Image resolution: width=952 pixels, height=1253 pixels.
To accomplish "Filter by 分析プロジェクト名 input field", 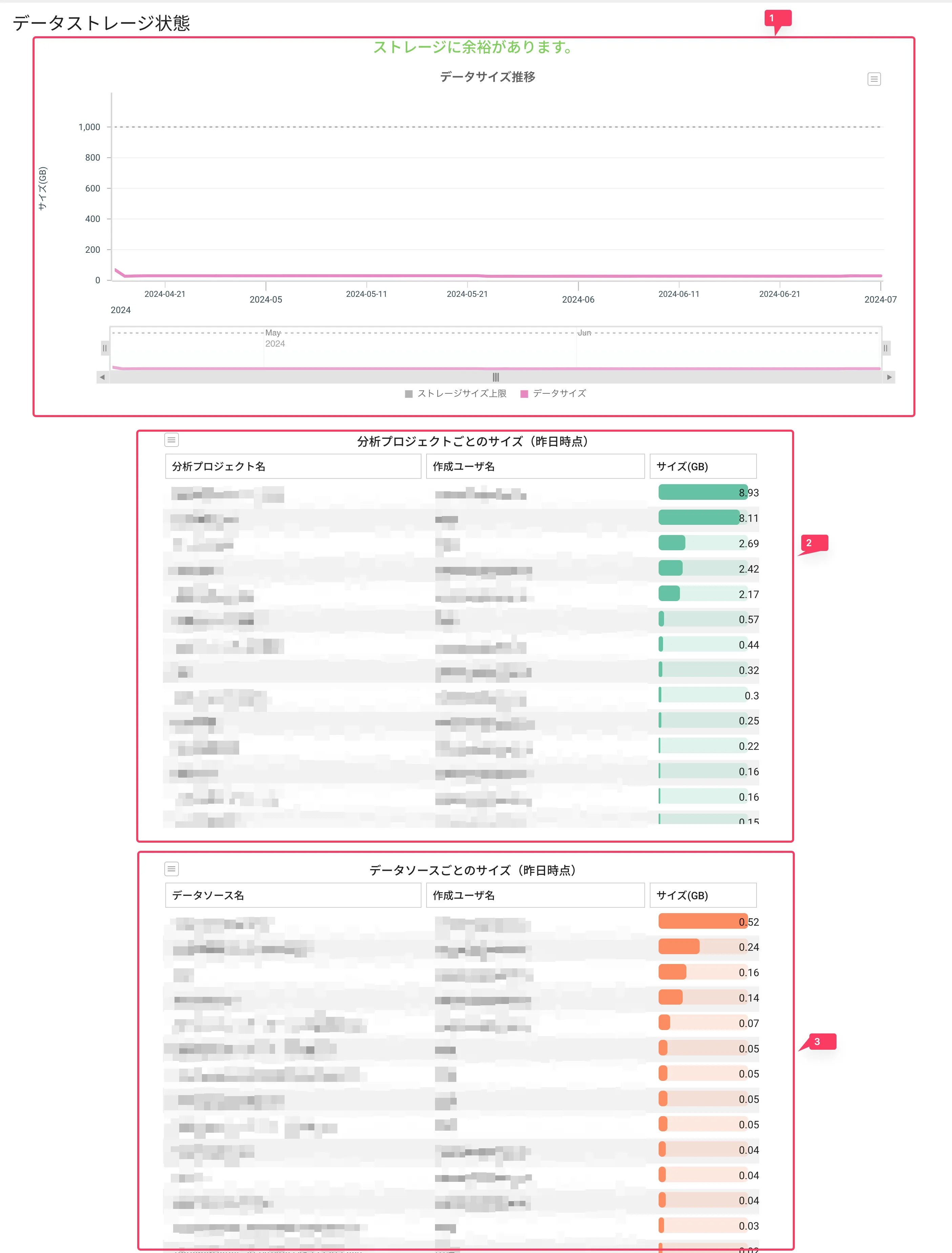I will tap(293, 467).
